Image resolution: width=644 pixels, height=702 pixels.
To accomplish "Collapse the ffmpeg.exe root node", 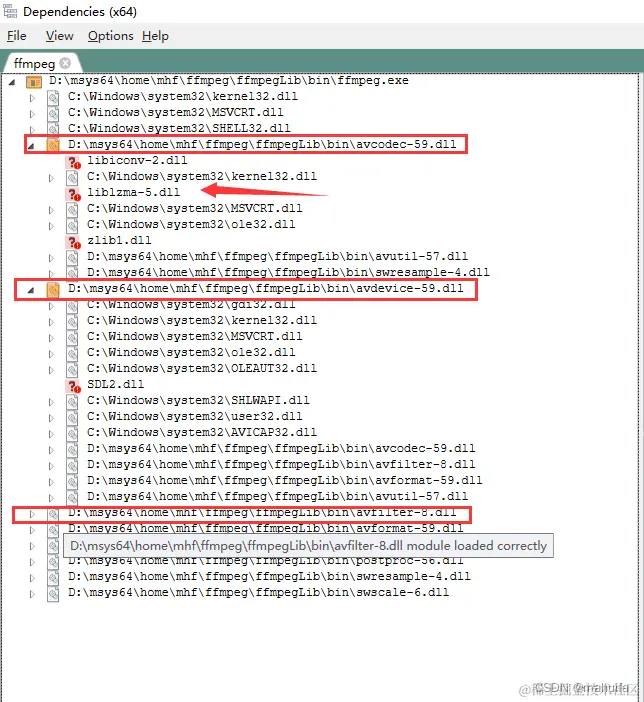I will click(12, 82).
